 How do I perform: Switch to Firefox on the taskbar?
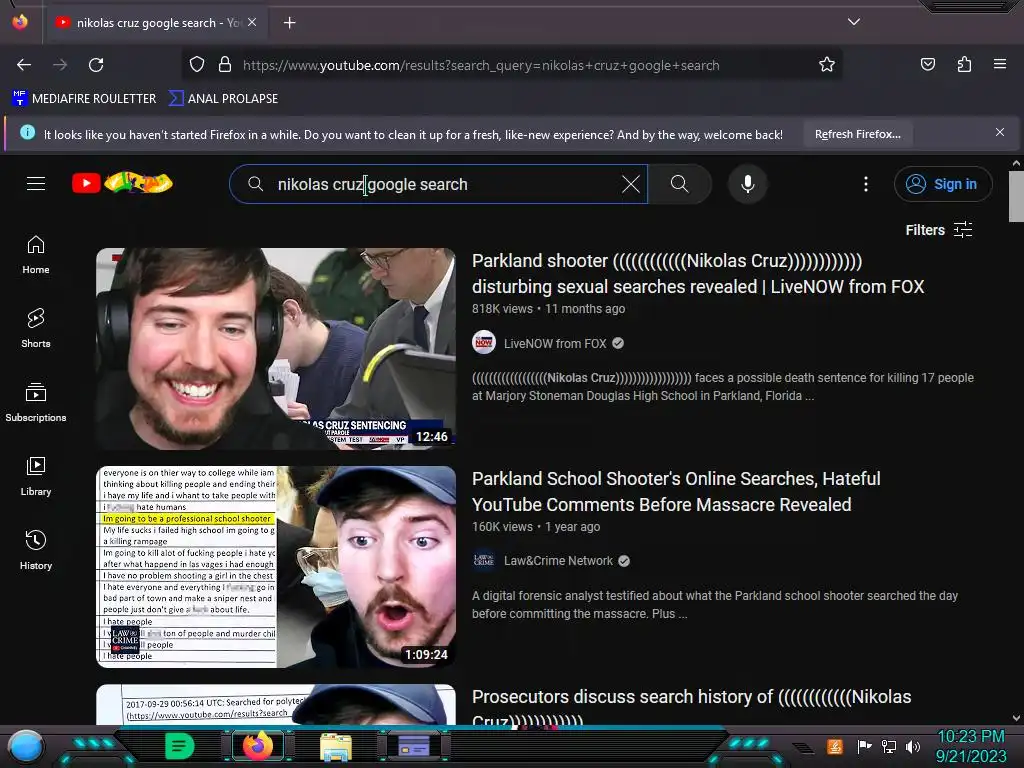click(257, 746)
